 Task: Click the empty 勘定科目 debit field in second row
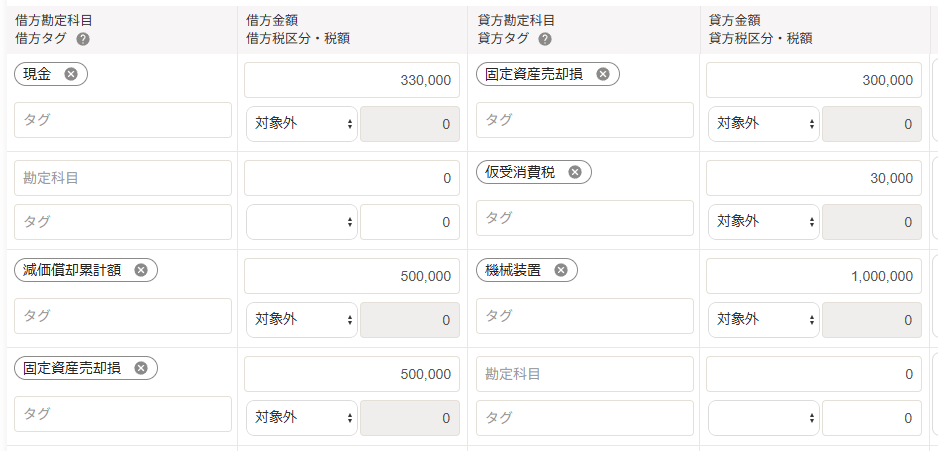point(123,178)
